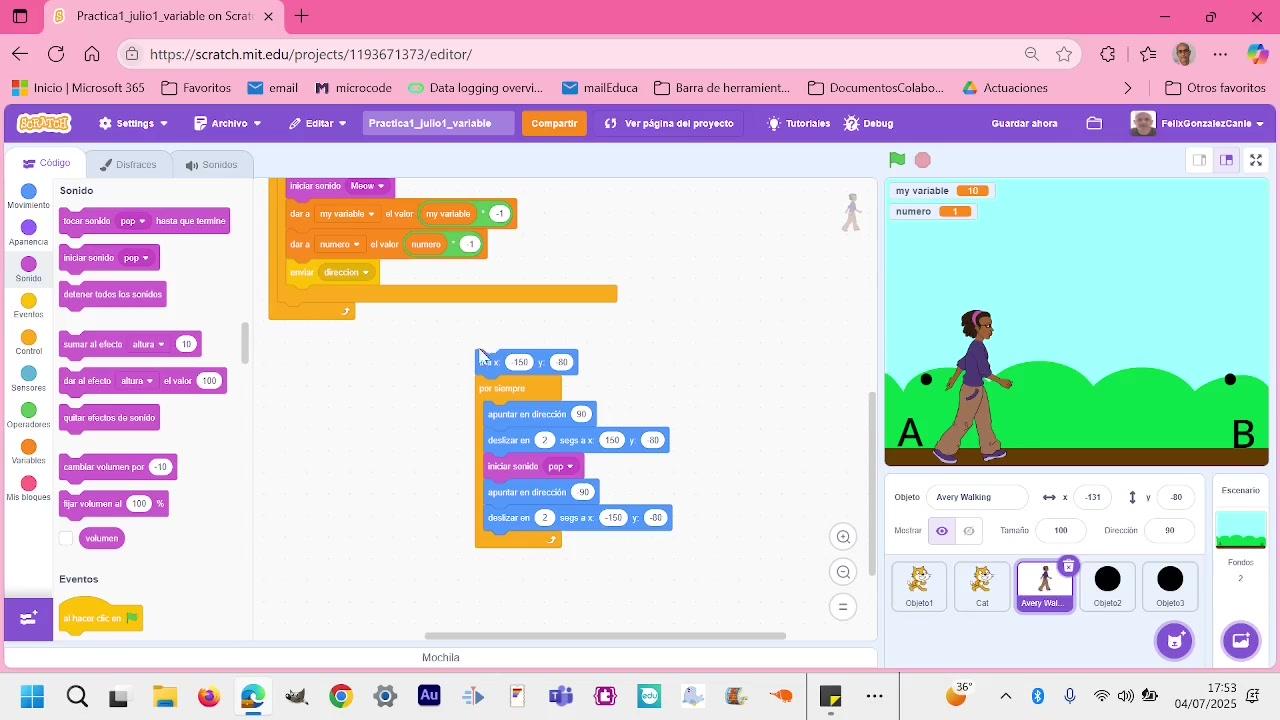Click the block palette vertical scrollbar
The image size is (1280, 720).
[x=245, y=343]
